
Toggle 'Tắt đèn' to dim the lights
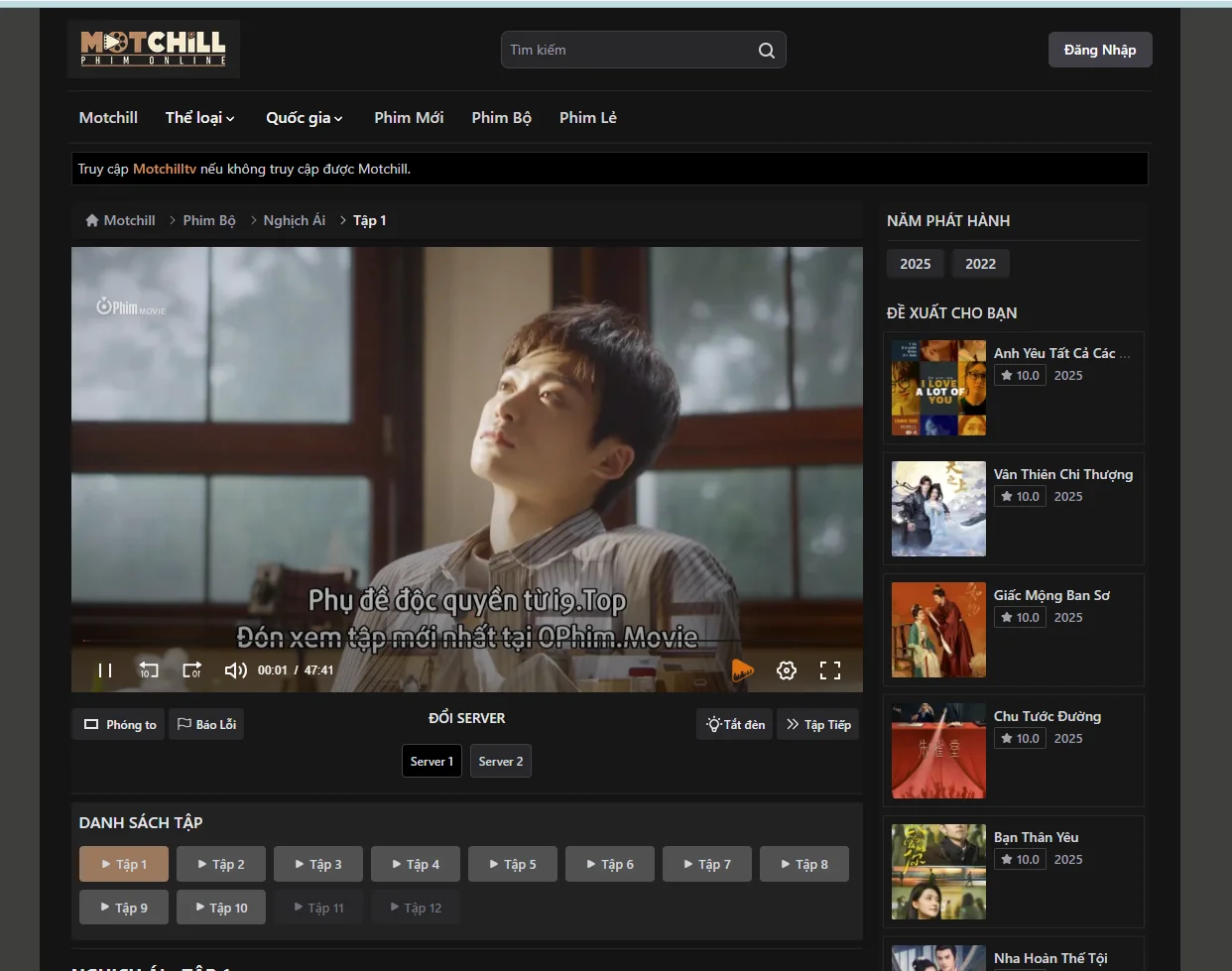tap(734, 724)
